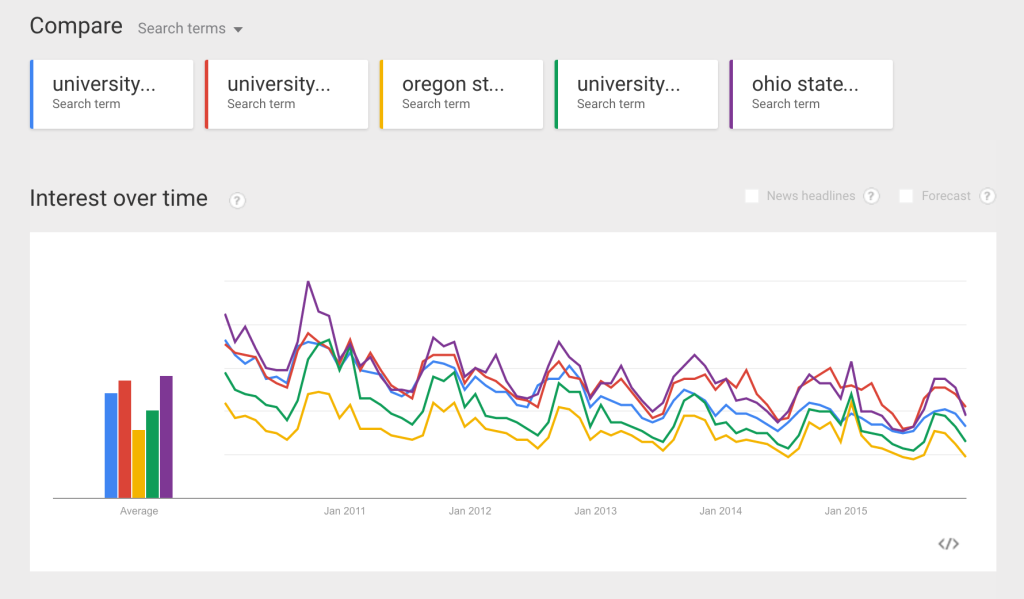Click the Compare heading
This screenshot has width=1024, height=599.
click(76, 26)
